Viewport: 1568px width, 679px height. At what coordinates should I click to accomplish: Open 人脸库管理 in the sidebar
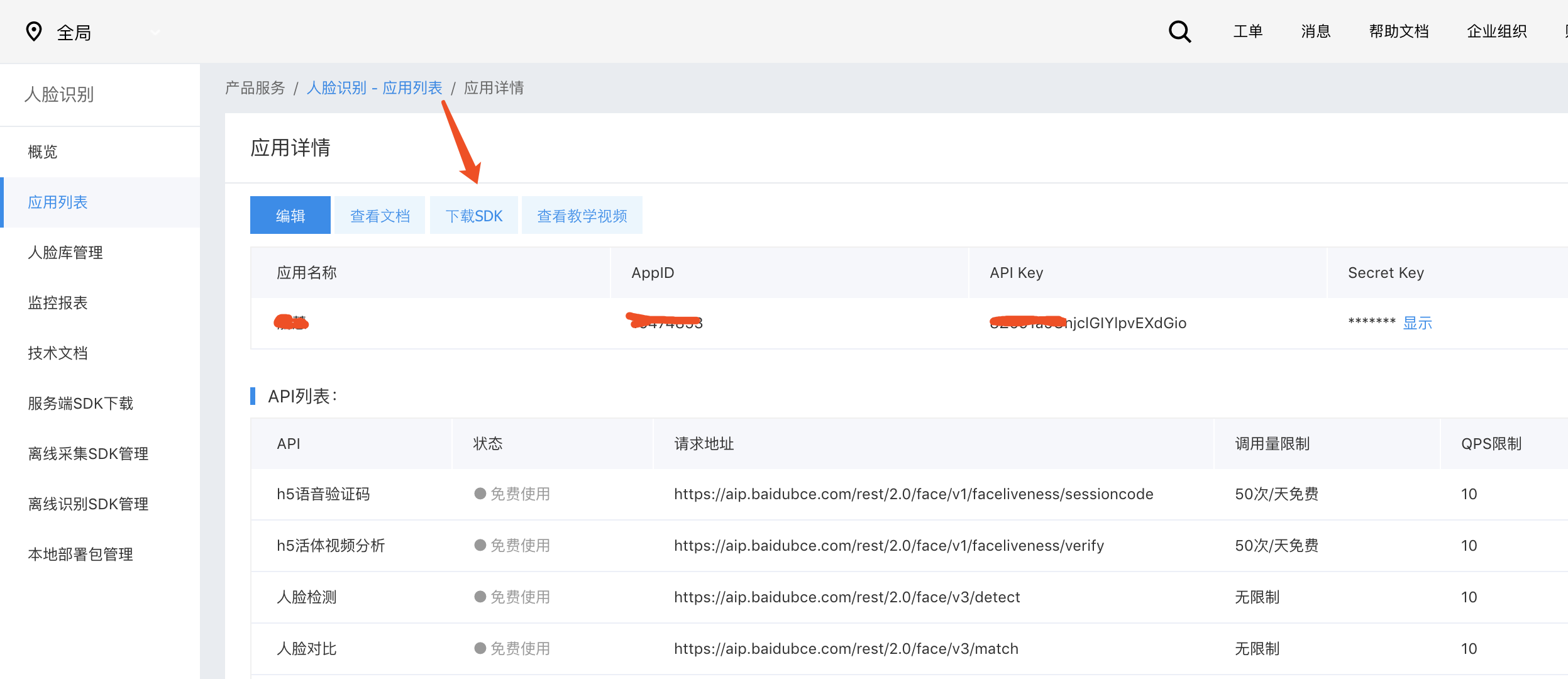pyautogui.click(x=100, y=252)
